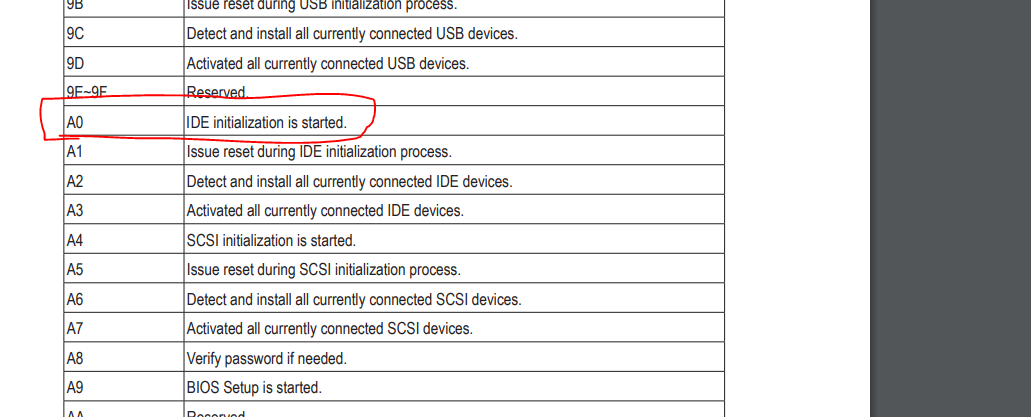Image resolution: width=1031 pixels, height=417 pixels.
Task: Select 'Detect and install all currently connected USB devices.'
Action: pos(352,34)
